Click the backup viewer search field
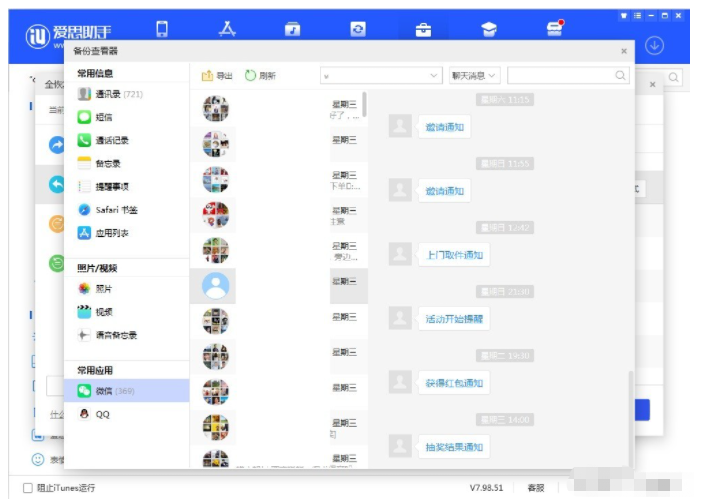The height and width of the screenshot is (501, 712). click(560, 76)
